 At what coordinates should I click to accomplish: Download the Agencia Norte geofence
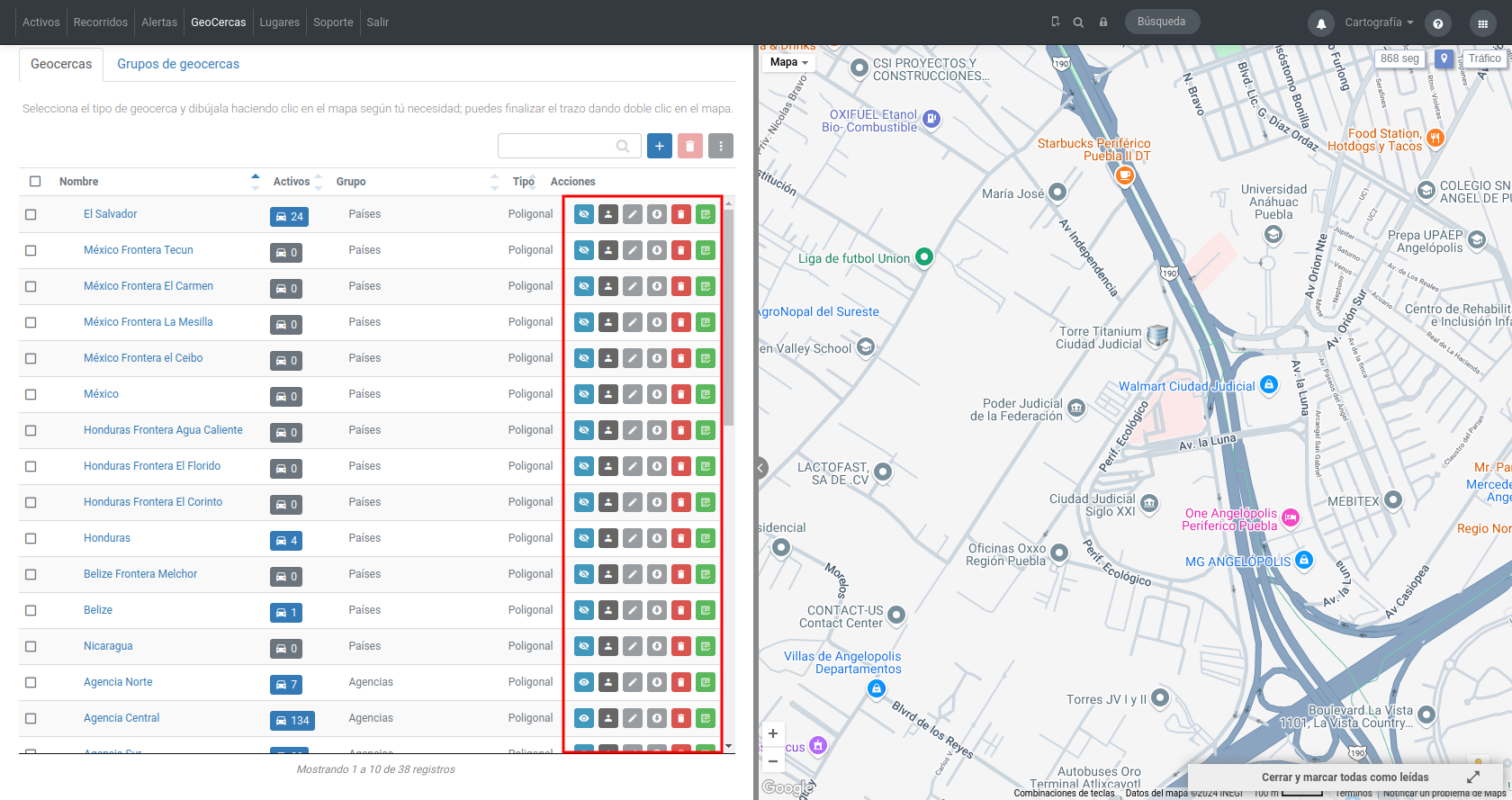click(657, 682)
